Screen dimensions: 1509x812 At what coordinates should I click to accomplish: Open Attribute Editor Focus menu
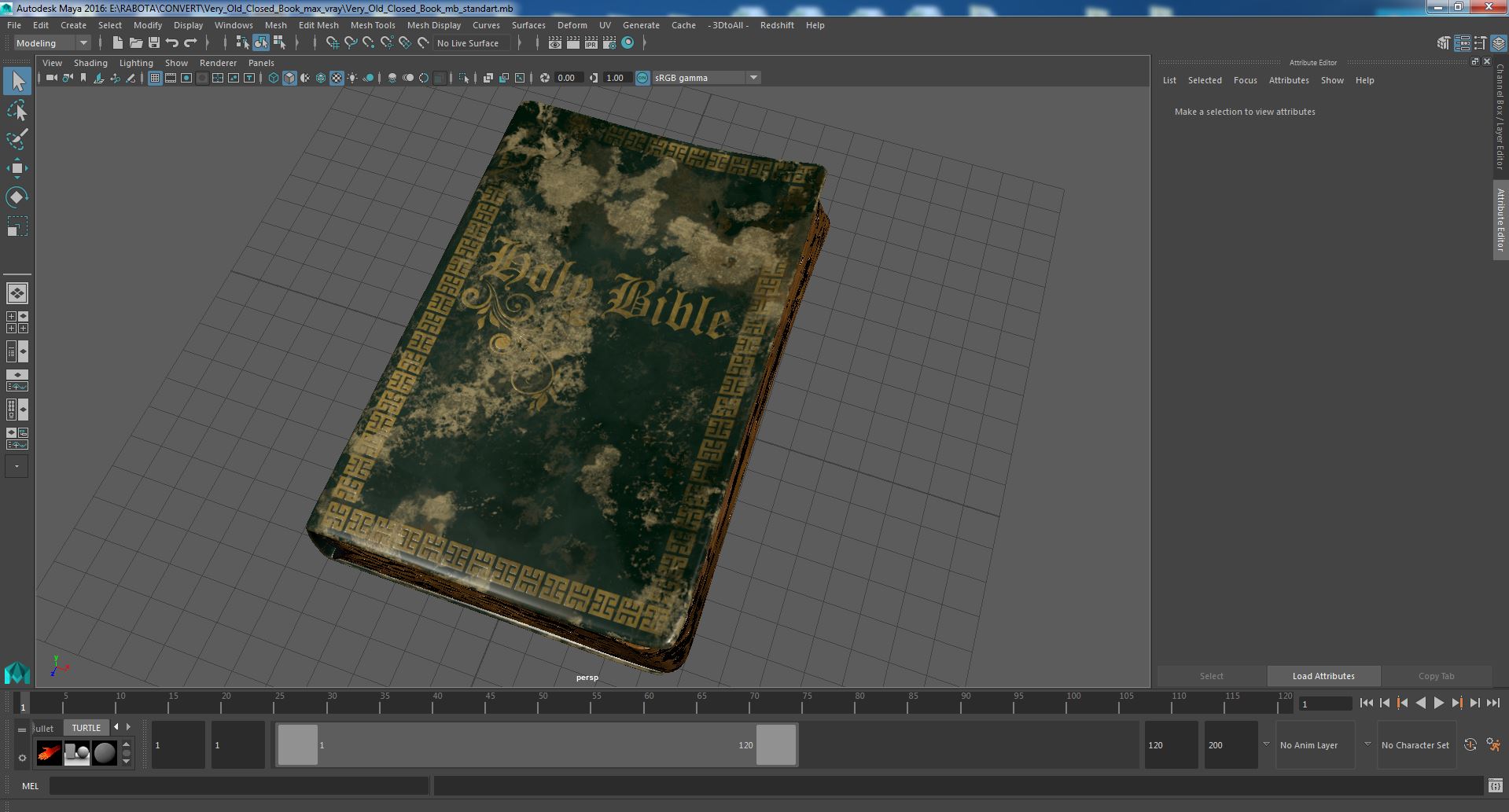pyautogui.click(x=1245, y=80)
